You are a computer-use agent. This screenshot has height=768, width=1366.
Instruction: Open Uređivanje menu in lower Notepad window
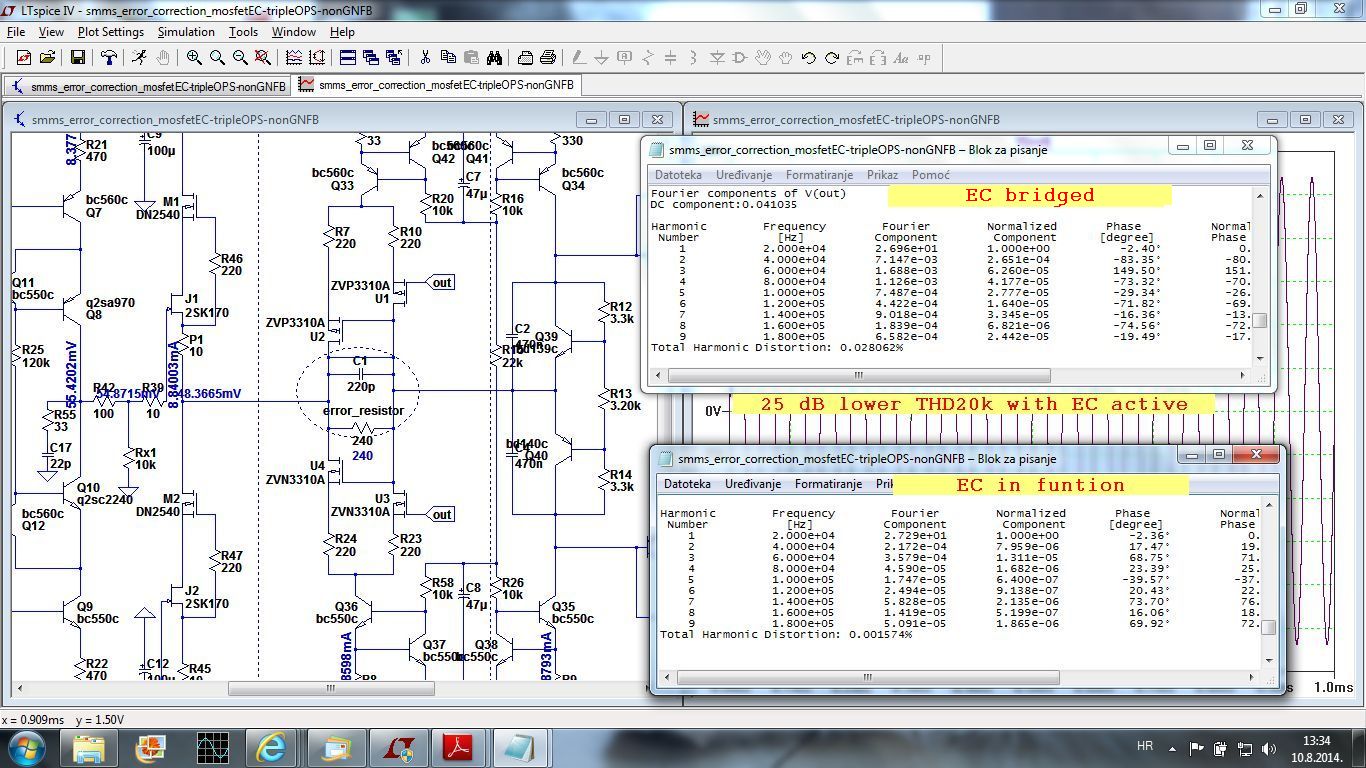[753, 484]
